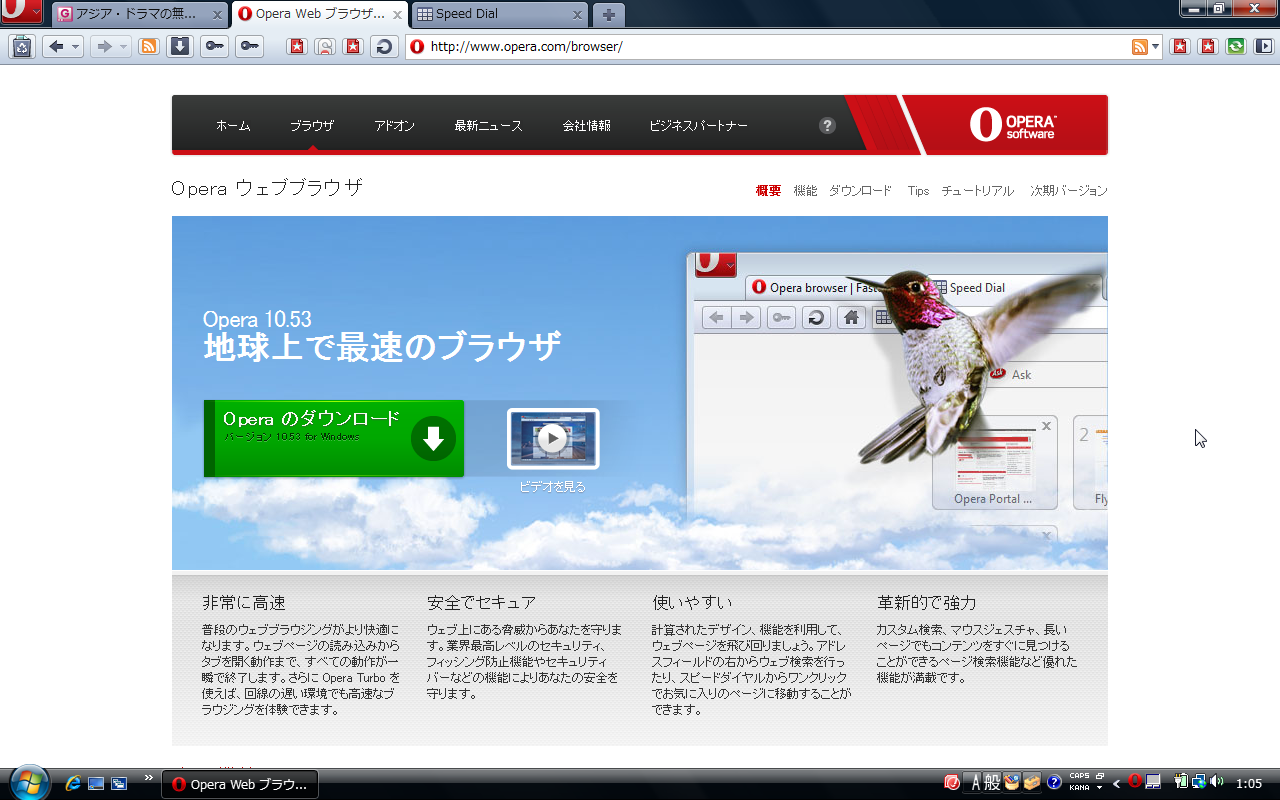Click the 概要 link

pos(768,191)
